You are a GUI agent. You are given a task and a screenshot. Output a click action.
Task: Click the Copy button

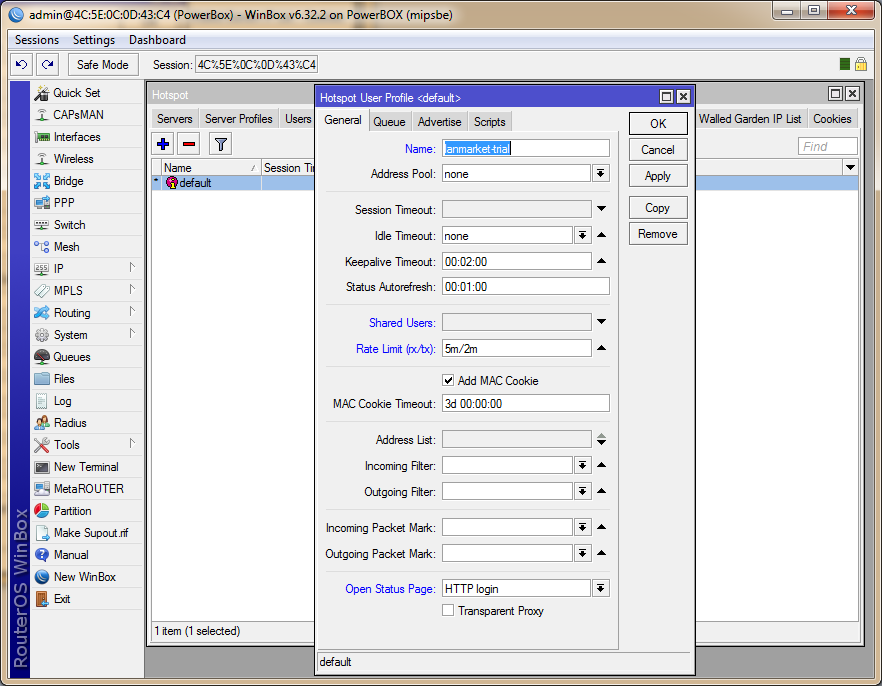[657, 208]
